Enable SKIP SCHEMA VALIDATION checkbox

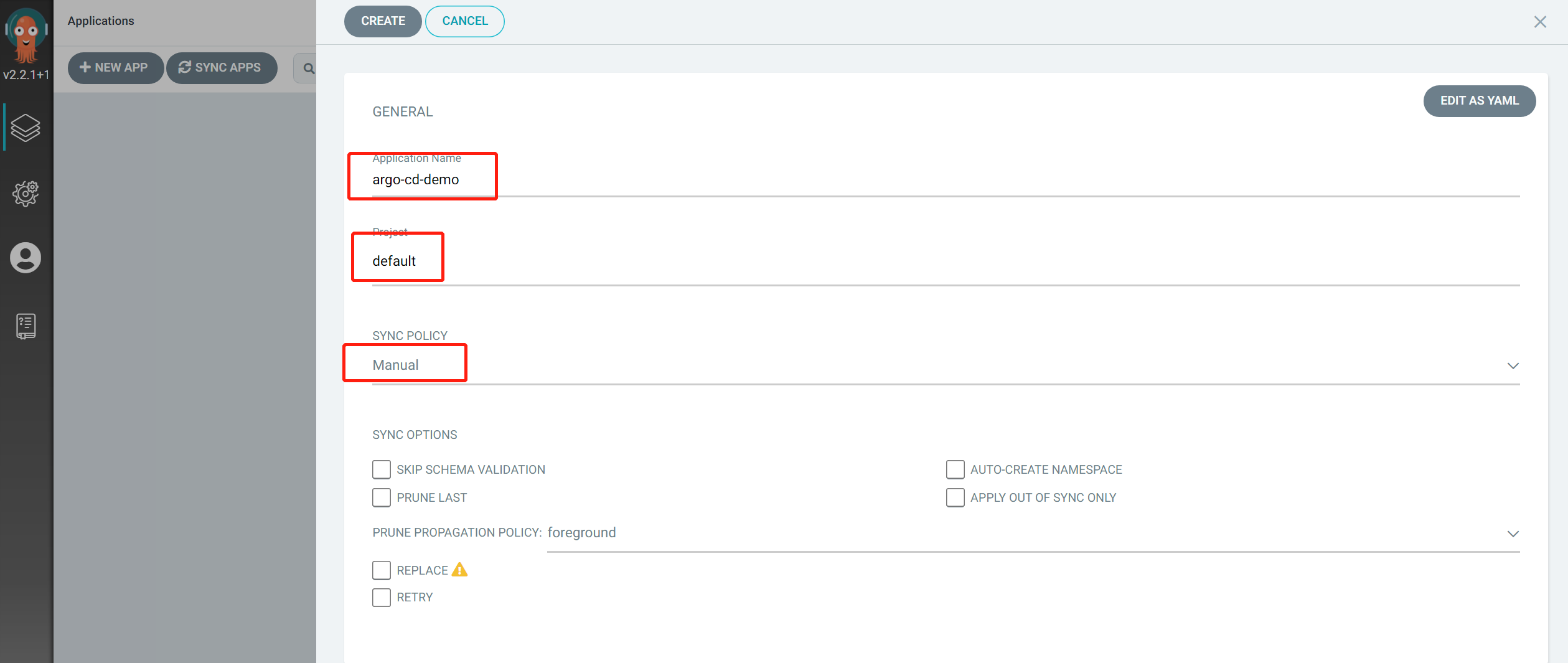click(382, 469)
